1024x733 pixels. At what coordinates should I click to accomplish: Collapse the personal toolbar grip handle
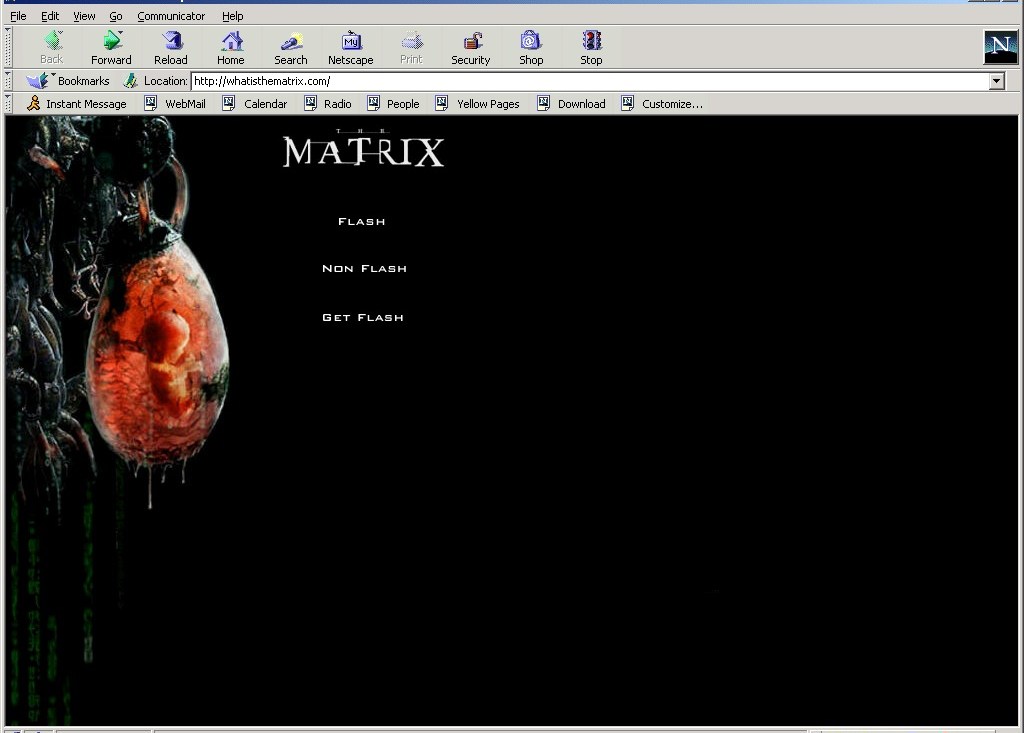point(8,104)
